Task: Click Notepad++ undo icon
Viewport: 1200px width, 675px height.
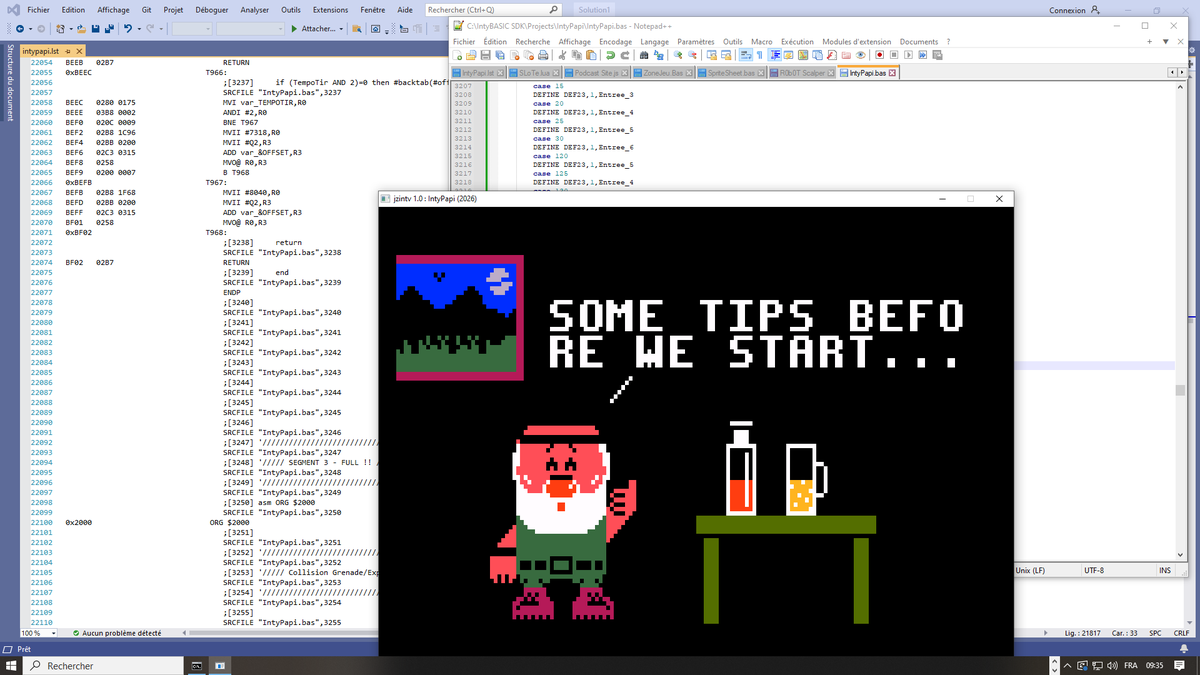Action: click(610, 55)
